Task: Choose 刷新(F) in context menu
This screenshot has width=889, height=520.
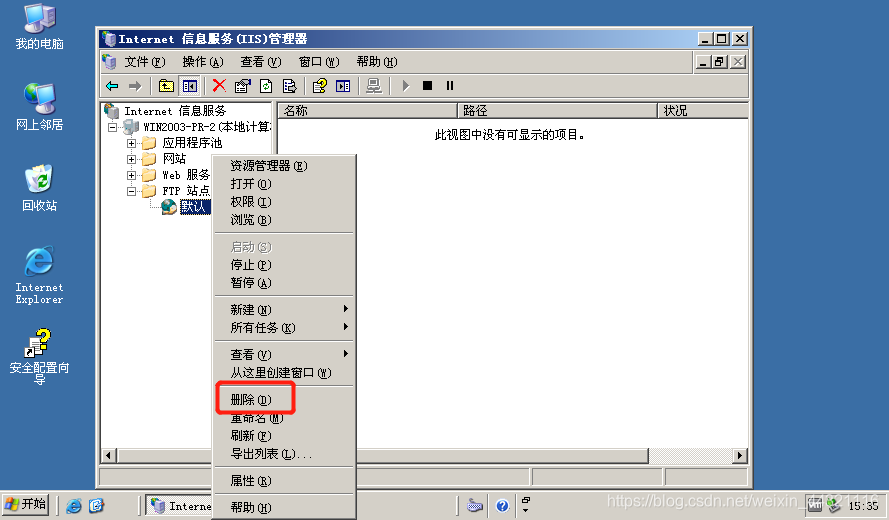Action: (x=284, y=436)
